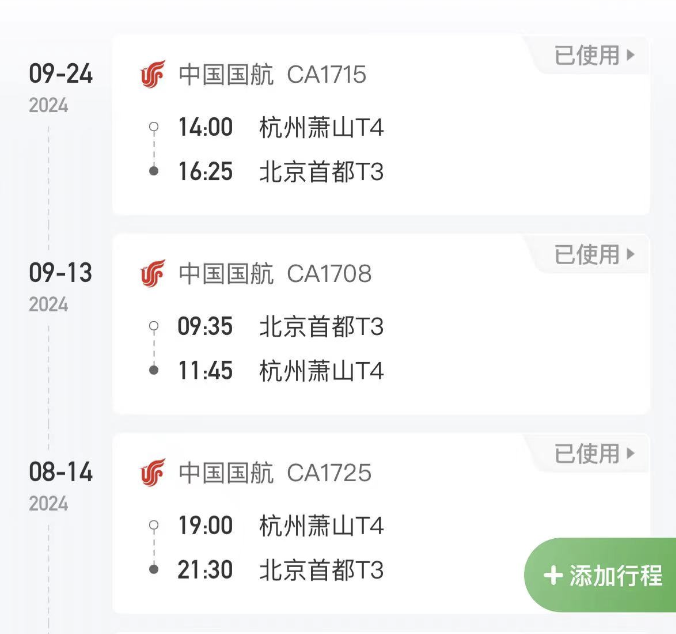Click route dots icon beside 19:00 departure
Viewport: 676px width, 634px height.
point(153,547)
